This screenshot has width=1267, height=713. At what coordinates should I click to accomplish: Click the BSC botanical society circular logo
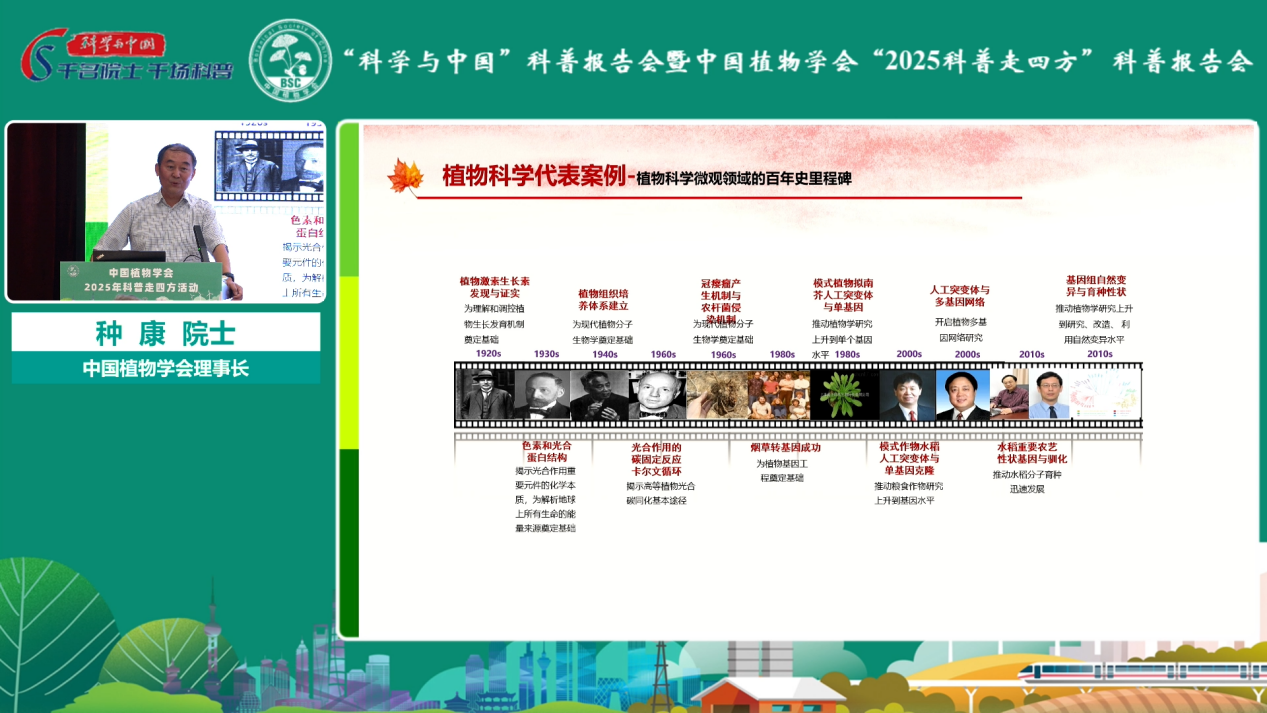click(290, 60)
